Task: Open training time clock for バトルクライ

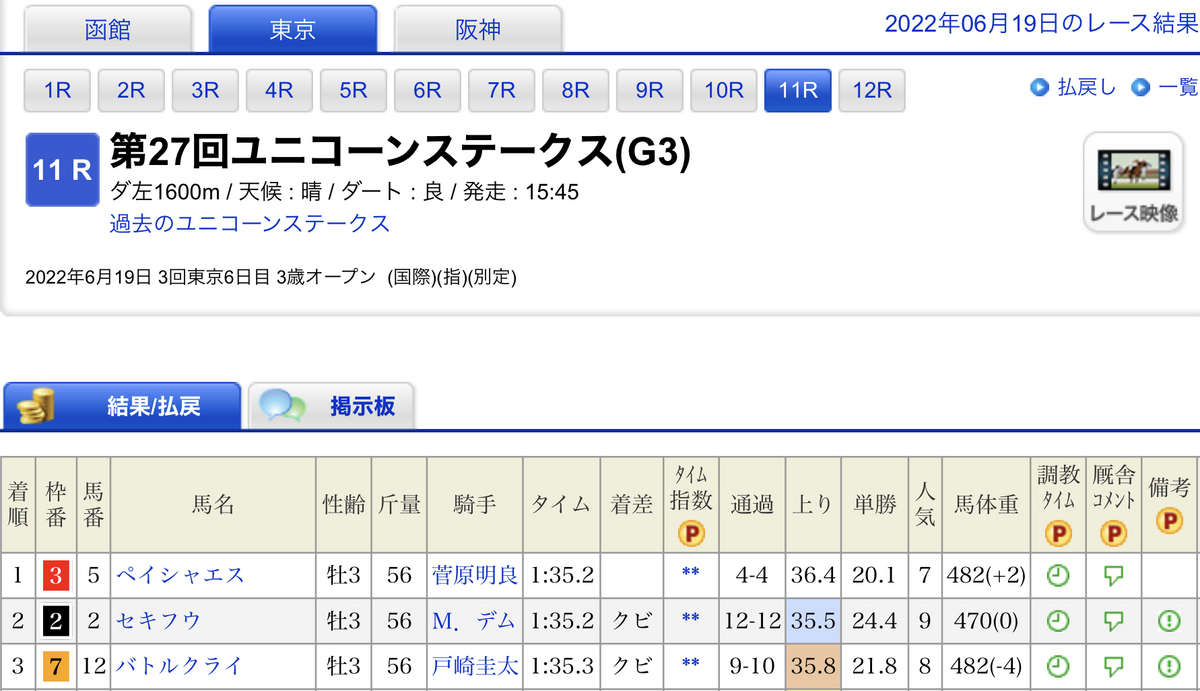Action: [x=1058, y=666]
